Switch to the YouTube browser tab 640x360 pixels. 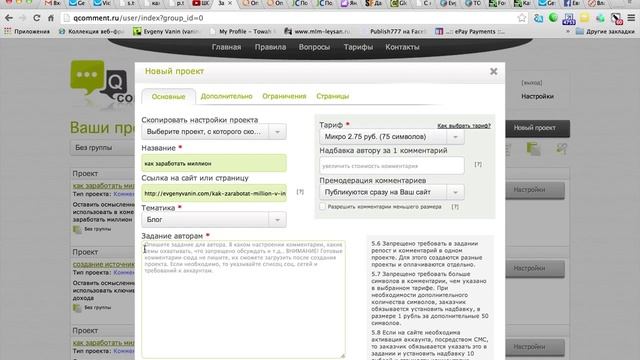point(200,3)
